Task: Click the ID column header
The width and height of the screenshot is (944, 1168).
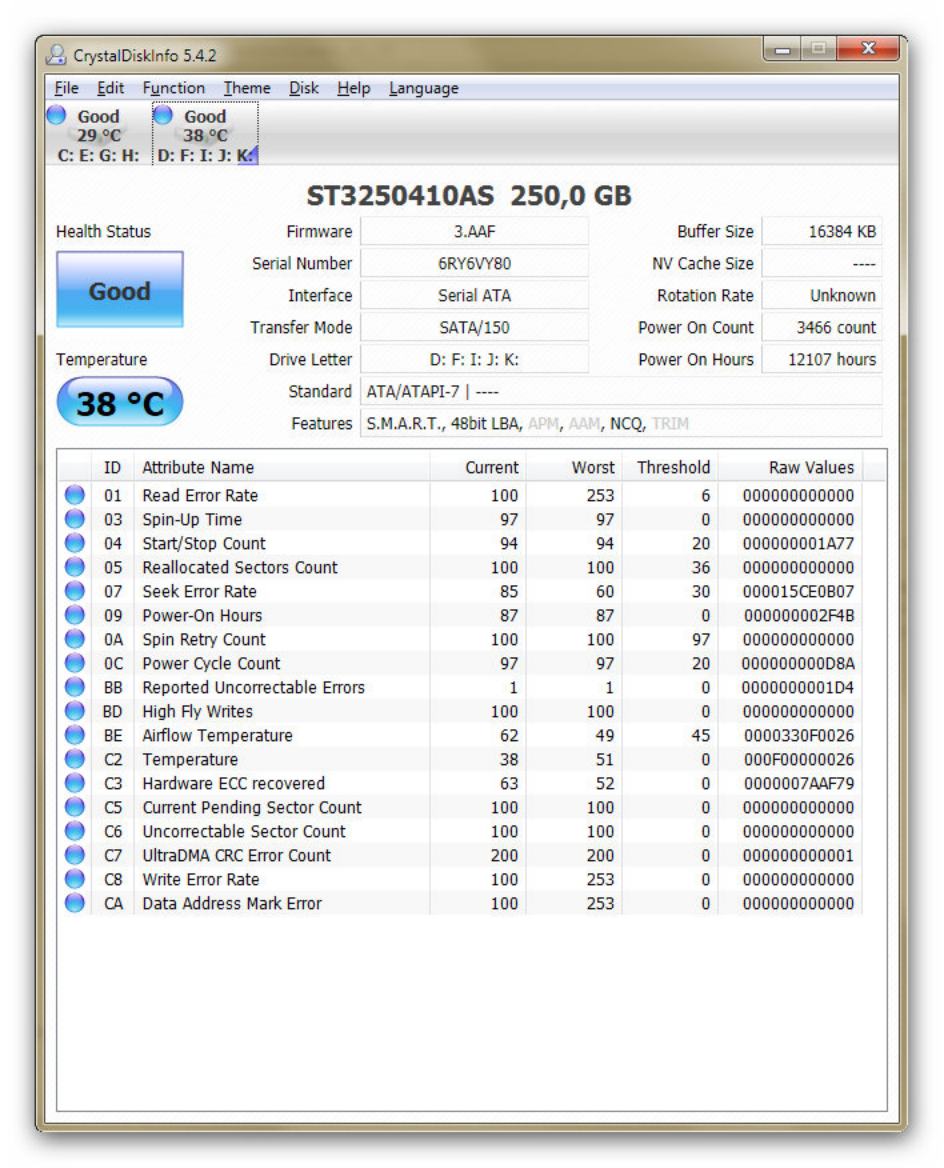Action: (x=113, y=467)
